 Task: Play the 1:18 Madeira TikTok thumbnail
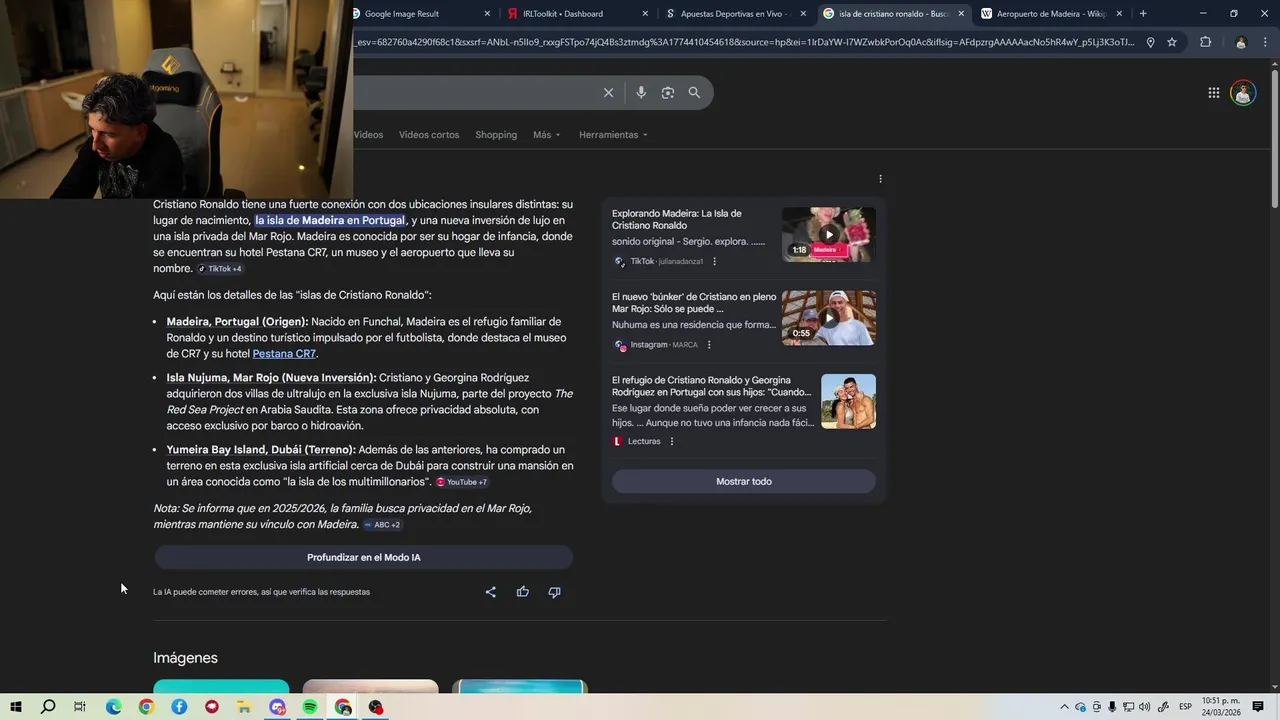pyautogui.click(x=828, y=235)
